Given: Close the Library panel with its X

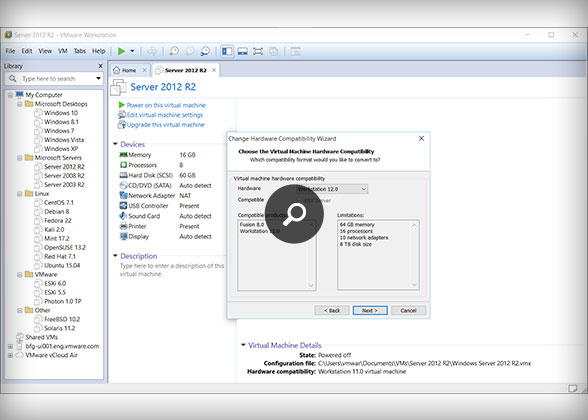Looking at the screenshot, I should point(100,66).
